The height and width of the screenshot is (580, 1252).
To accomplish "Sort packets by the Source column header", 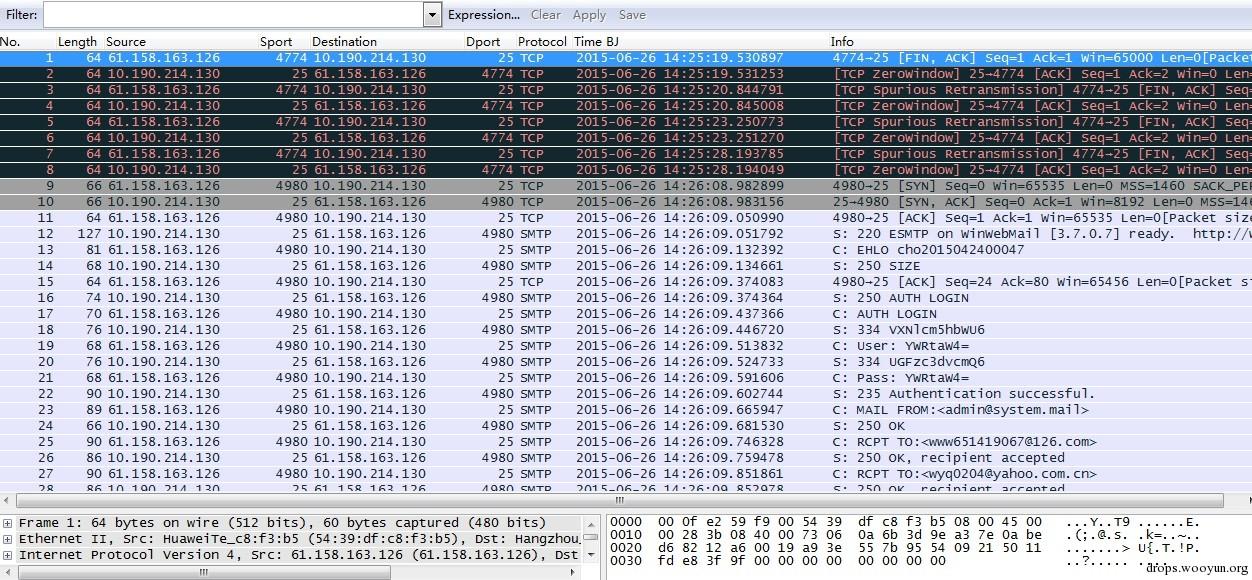I will point(126,42).
